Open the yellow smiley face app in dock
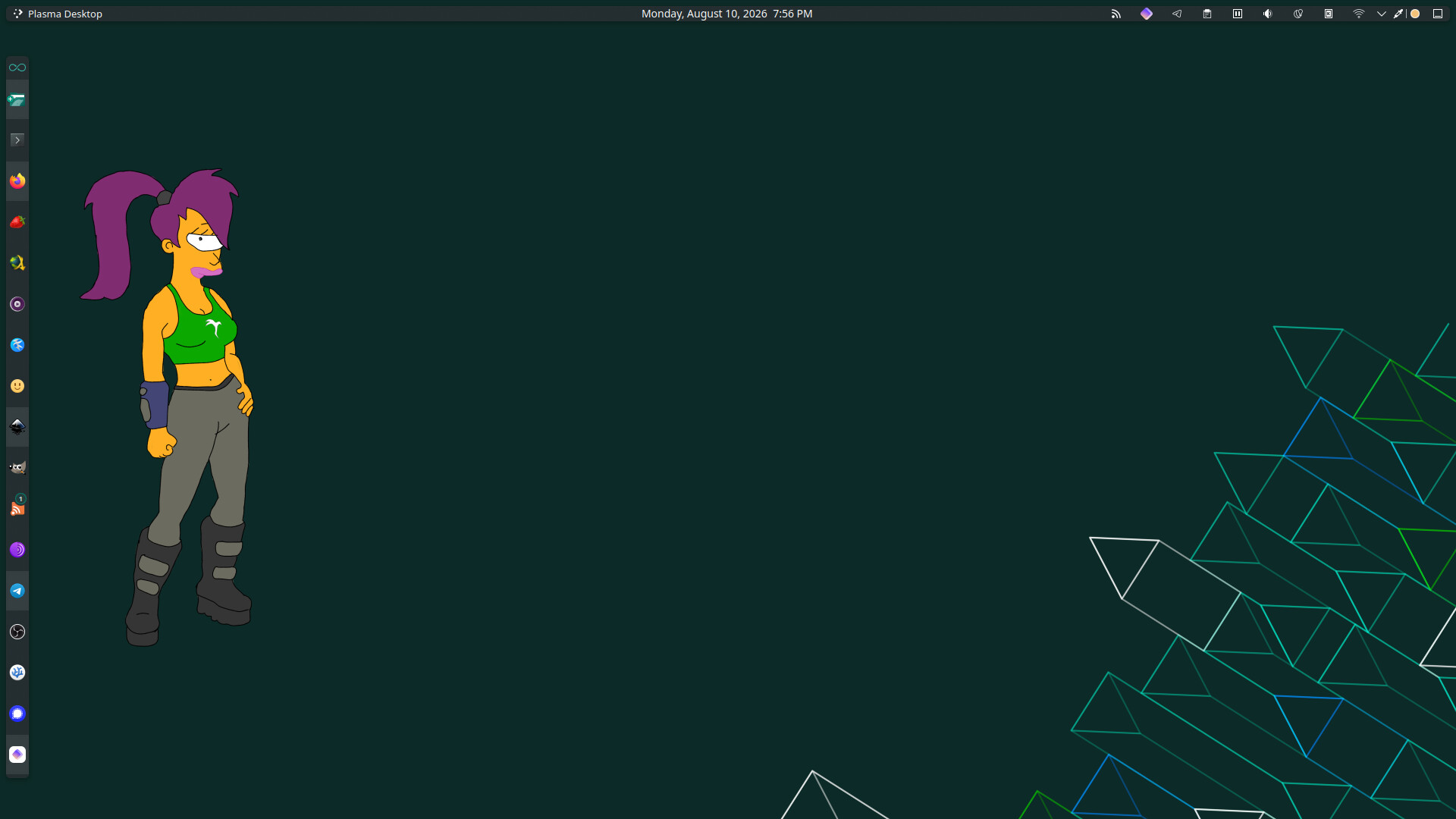The image size is (1456, 819). pyautogui.click(x=17, y=386)
